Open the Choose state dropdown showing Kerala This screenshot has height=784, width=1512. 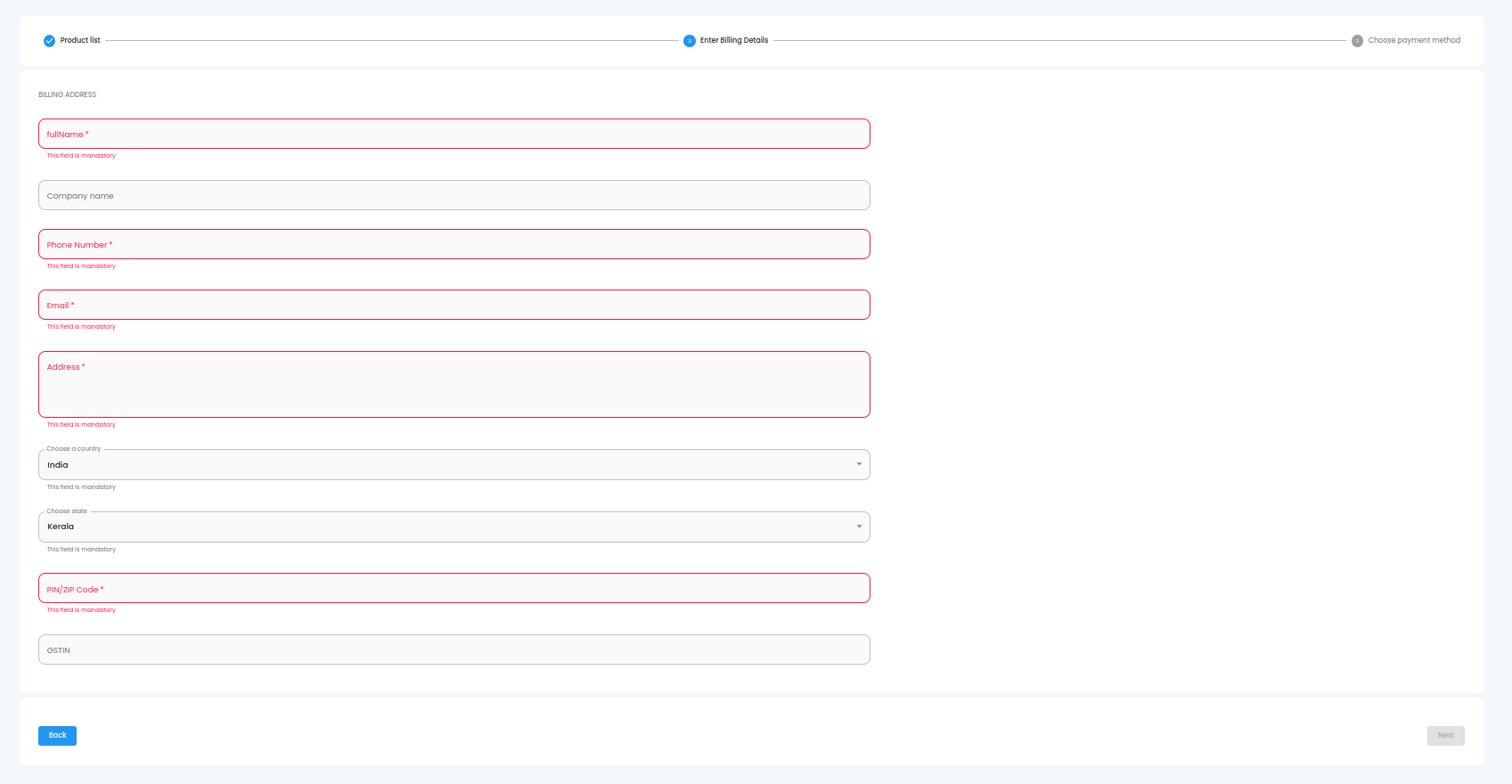(454, 527)
